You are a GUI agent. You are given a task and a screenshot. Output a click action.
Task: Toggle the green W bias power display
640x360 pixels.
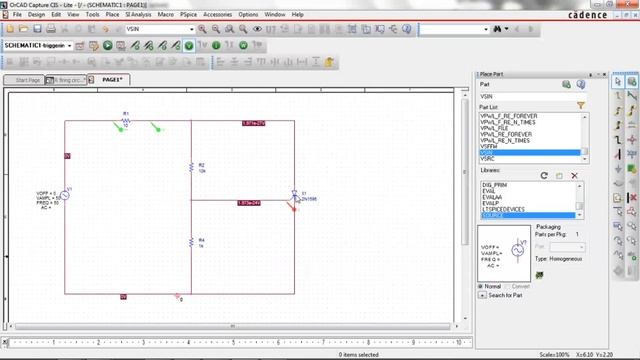point(243,46)
